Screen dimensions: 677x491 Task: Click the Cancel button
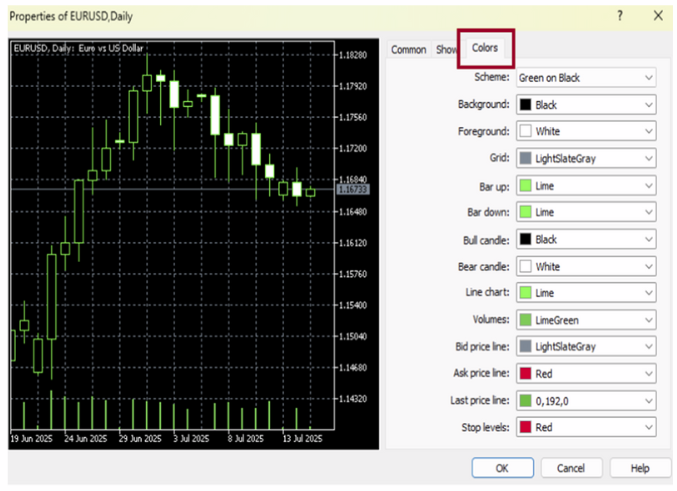coord(570,468)
